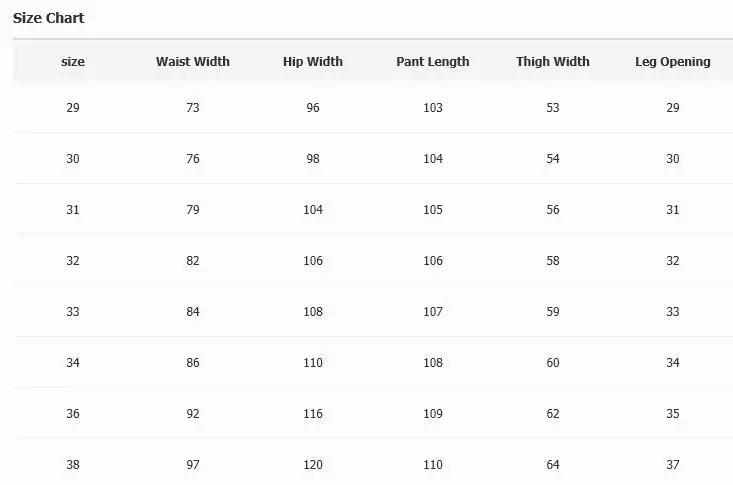Viewport: 733px width, 485px height.
Task: Select the Leg Opening column header
Action: click(673, 62)
